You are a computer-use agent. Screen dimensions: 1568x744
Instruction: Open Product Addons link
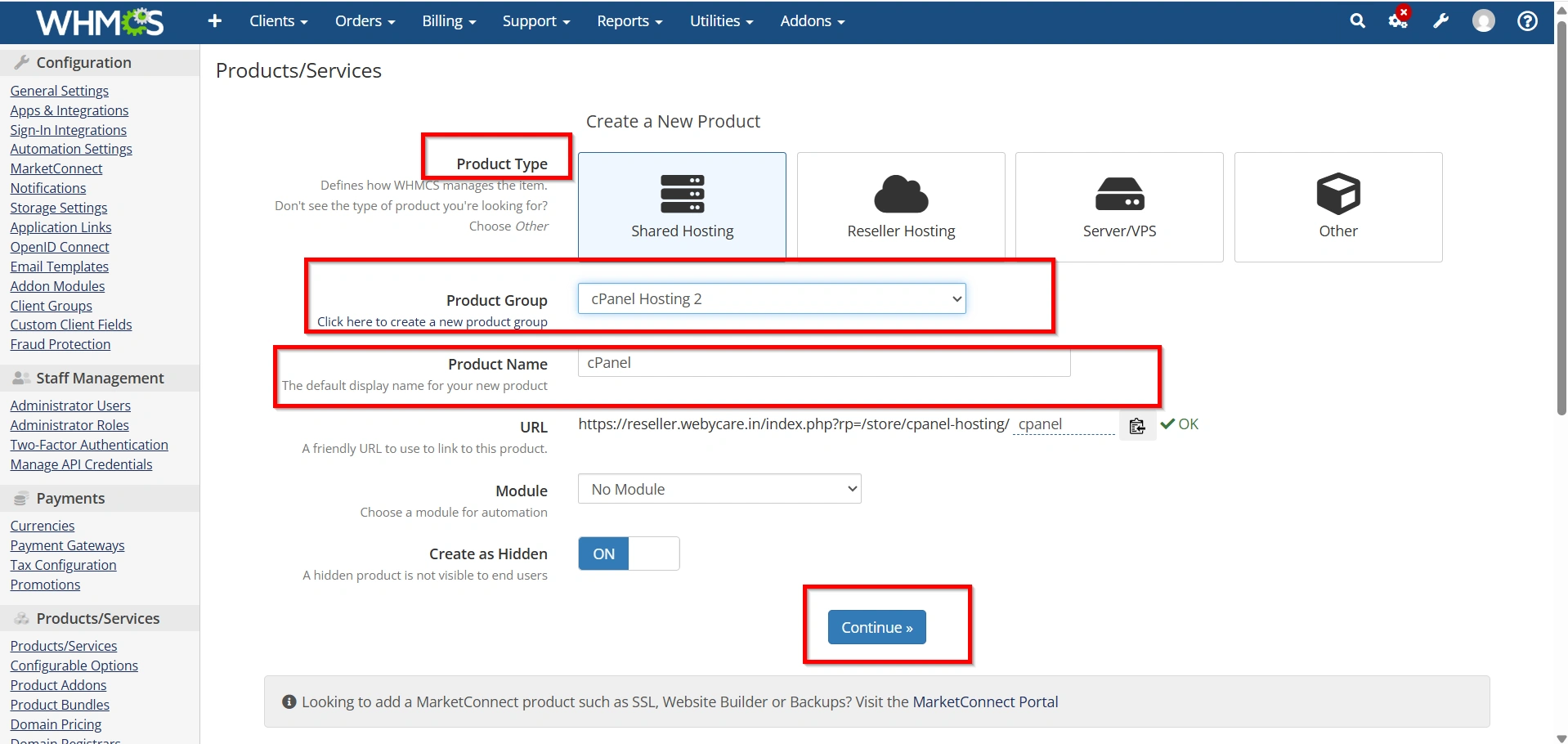point(58,685)
